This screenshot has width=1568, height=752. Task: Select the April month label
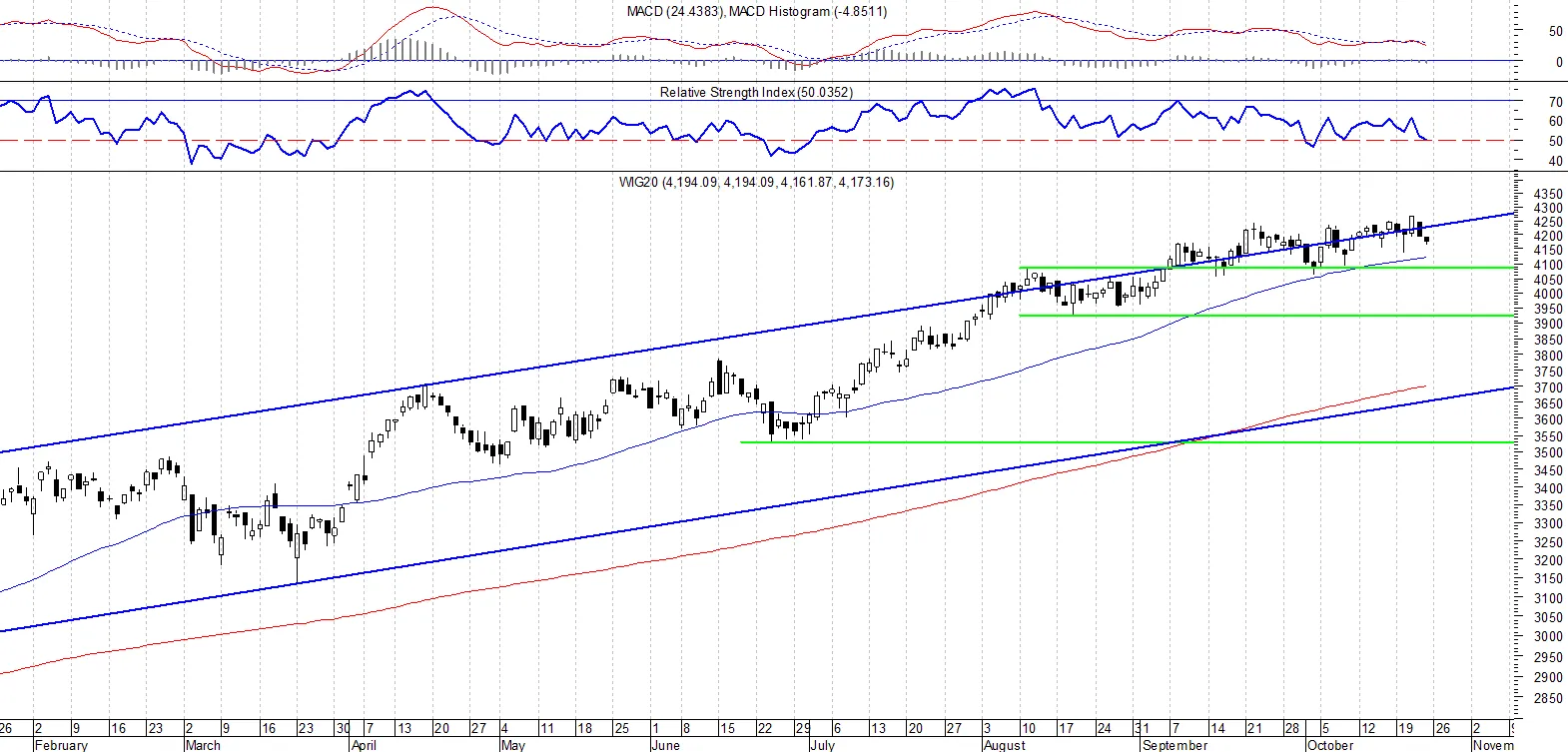[x=364, y=745]
